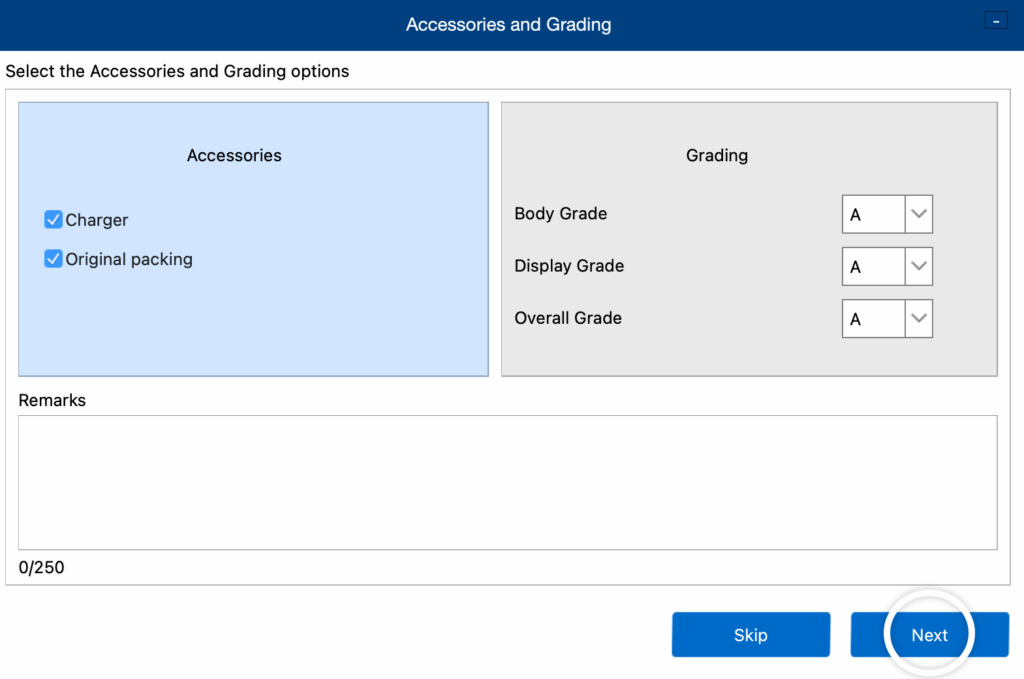Click the 0/250 character counter
The image size is (1024, 679).
click(41, 568)
